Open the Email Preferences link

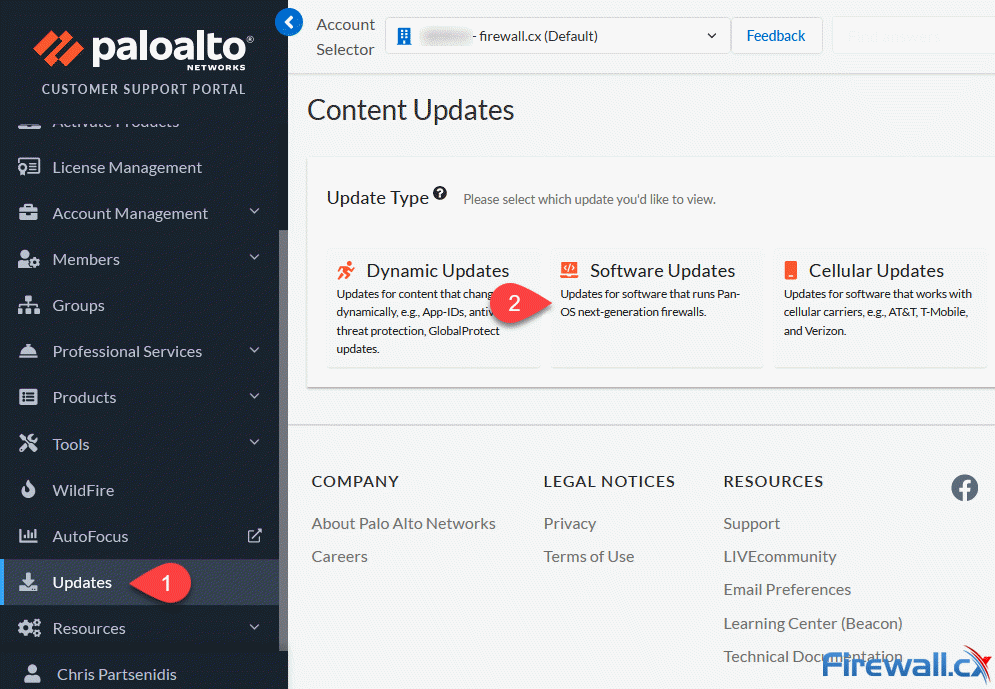pyautogui.click(x=787, y=589)
